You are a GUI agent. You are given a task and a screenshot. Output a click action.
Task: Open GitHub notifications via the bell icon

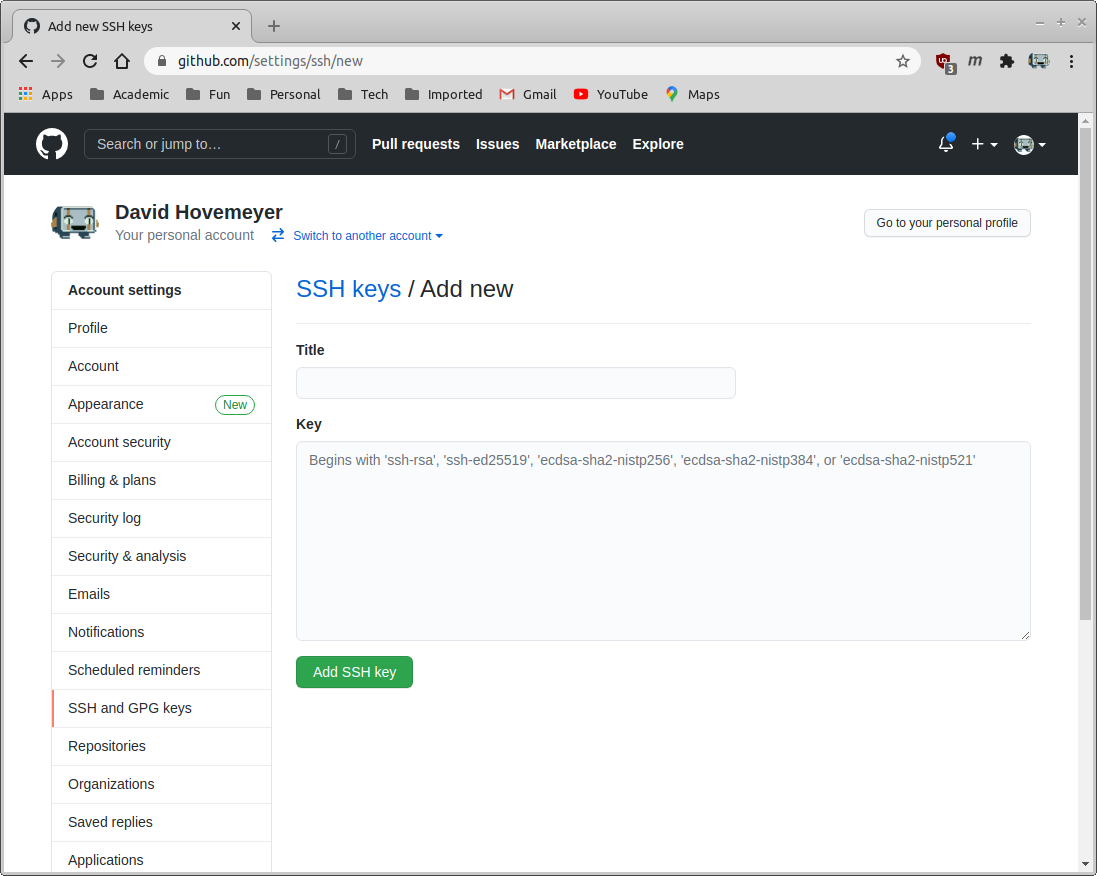pyautogui.click(x=945, y=144)
